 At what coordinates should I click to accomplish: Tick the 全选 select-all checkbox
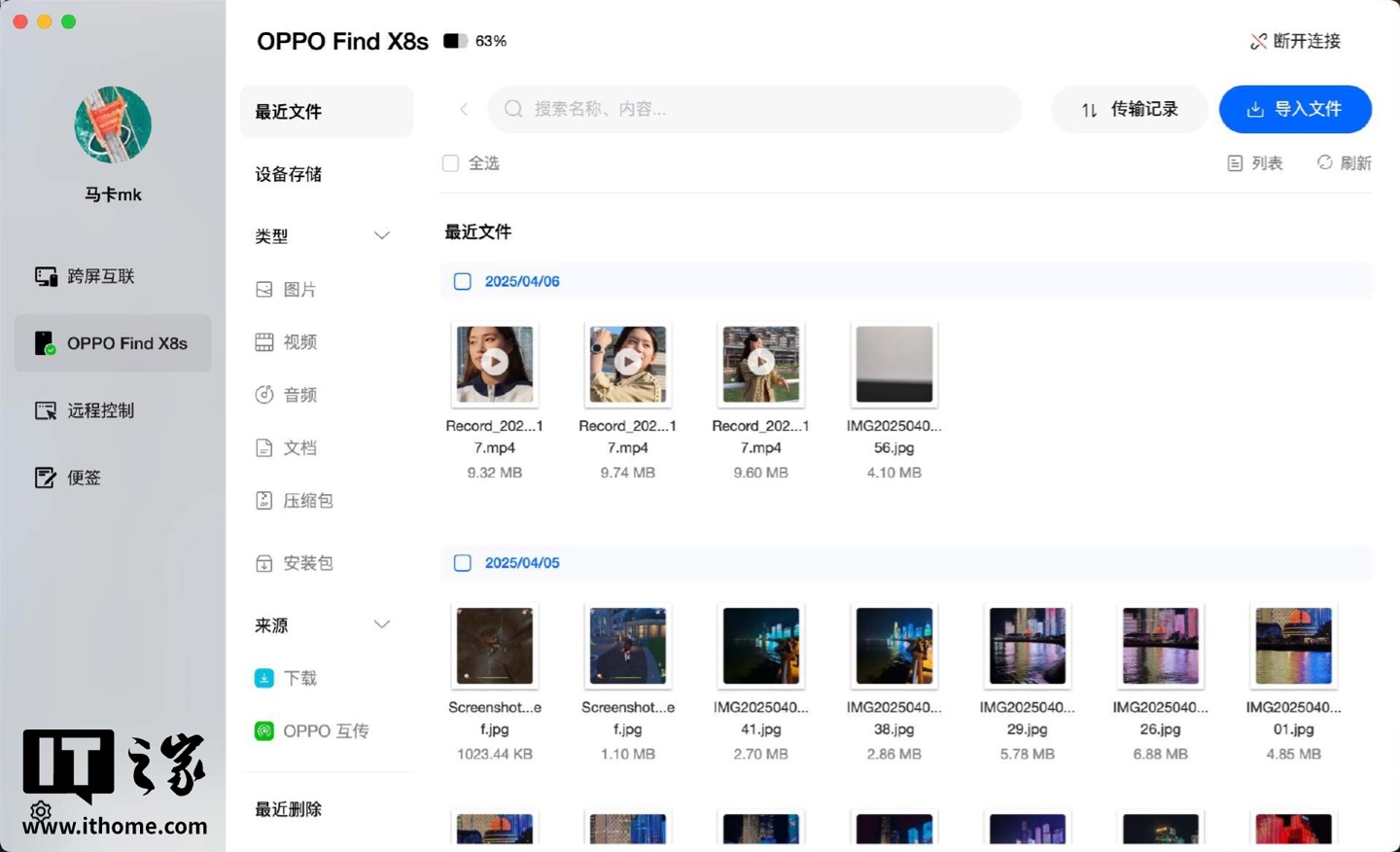tap(450, 163)
